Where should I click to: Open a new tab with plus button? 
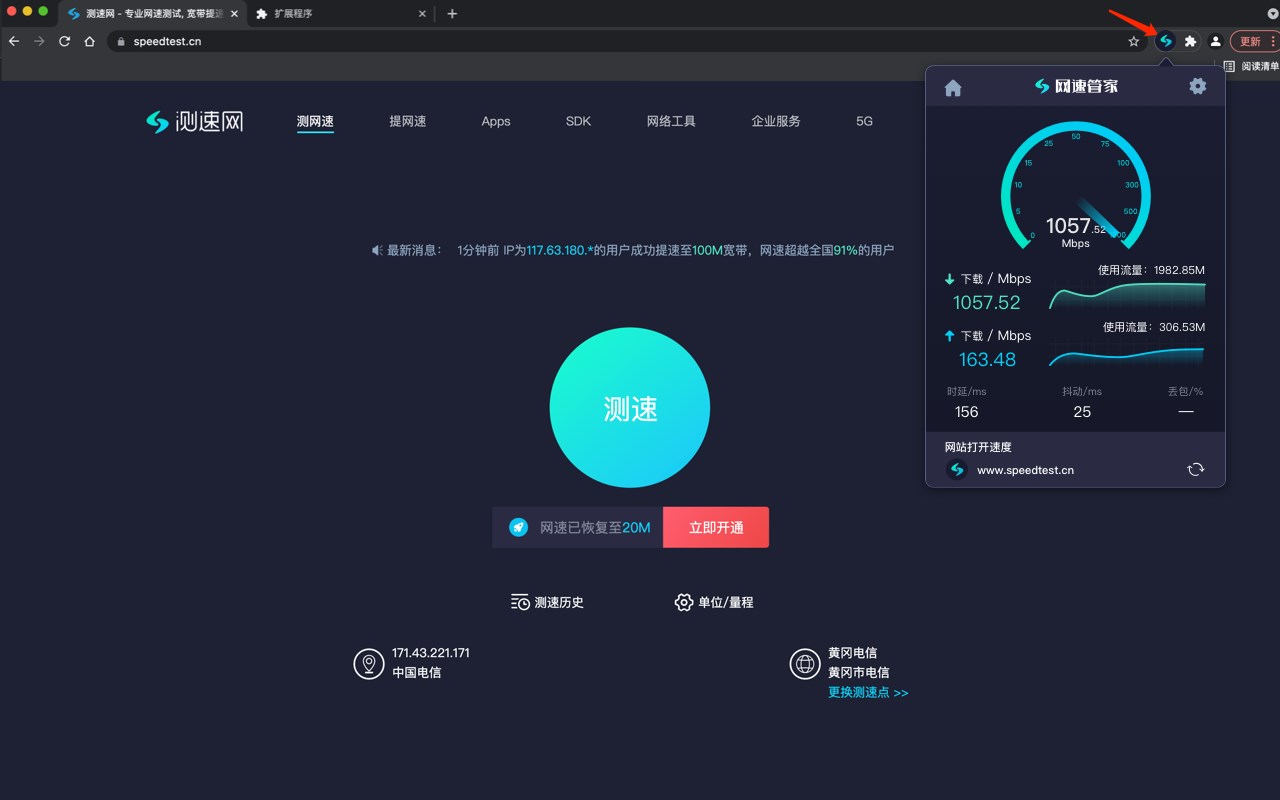coord(452,13)
